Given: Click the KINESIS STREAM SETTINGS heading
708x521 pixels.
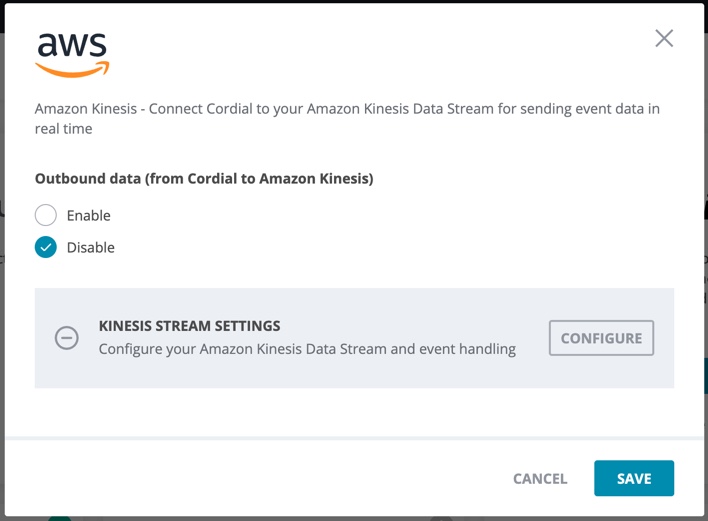Looking at the screenshot, I should (x=190, y=326).
